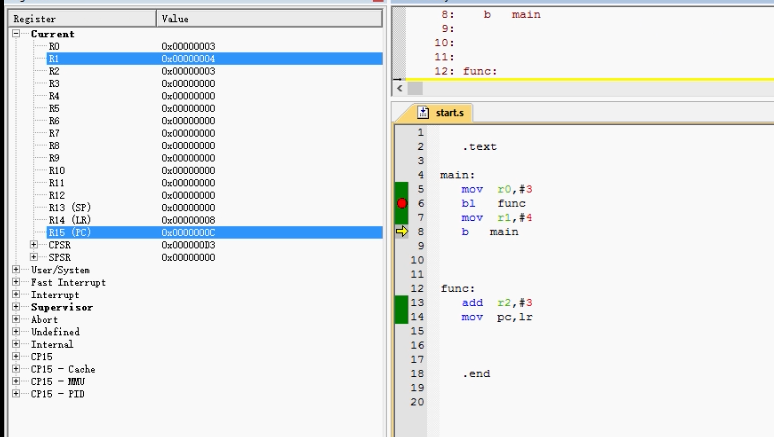
Task: Click the left scroll arrow in disassembly pane
Action: pyautogui.click(x=400, y=88)
